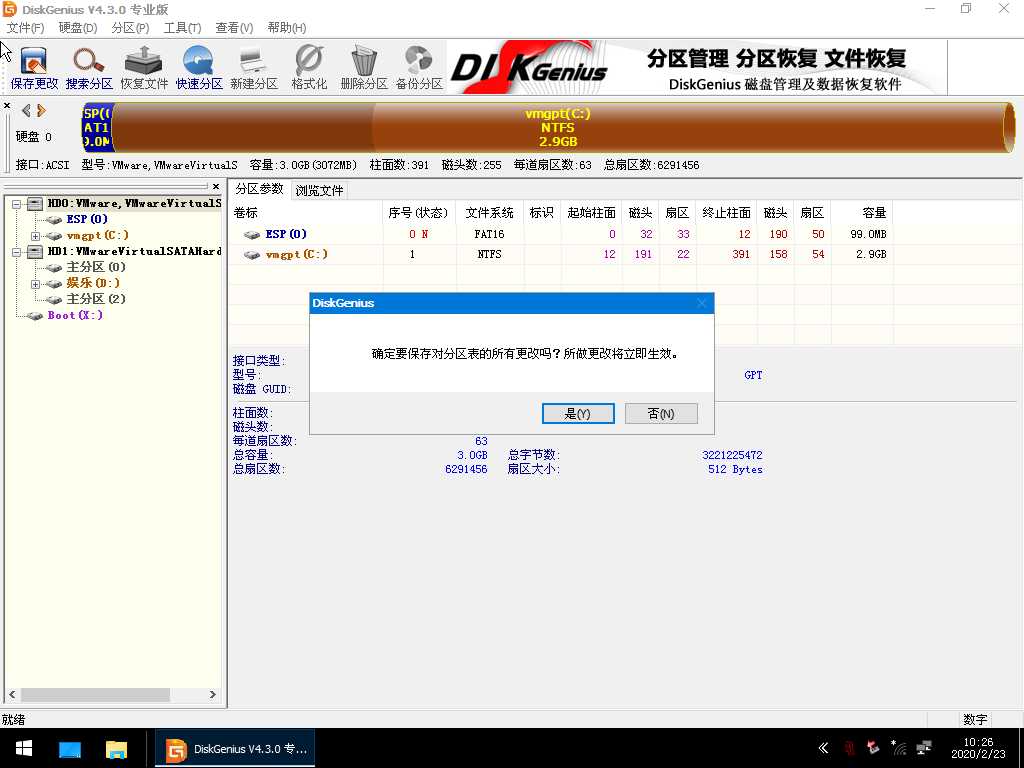Image resolution: width=1024 pixels, height=768 pixels.
Task: Cancel saving with 否(N) button
Action: tap(661, 413)
